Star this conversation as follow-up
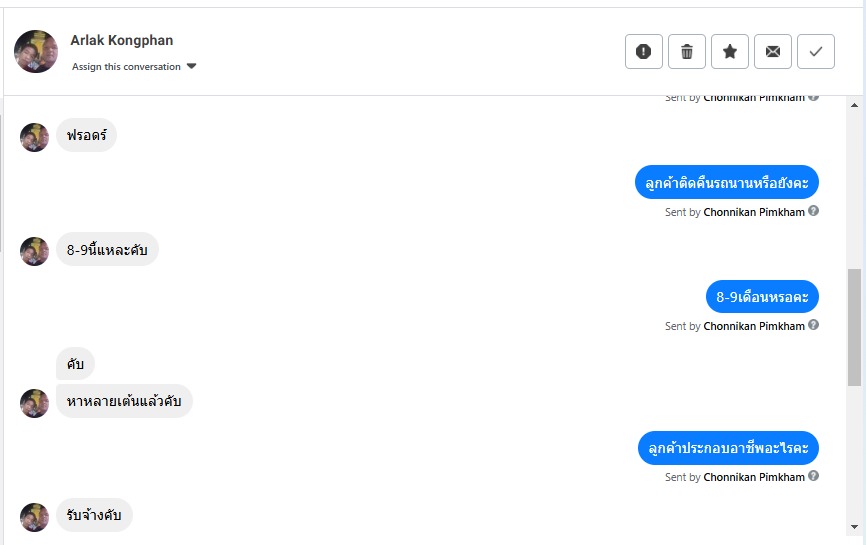The image size is (866, 545). point(730,52)
